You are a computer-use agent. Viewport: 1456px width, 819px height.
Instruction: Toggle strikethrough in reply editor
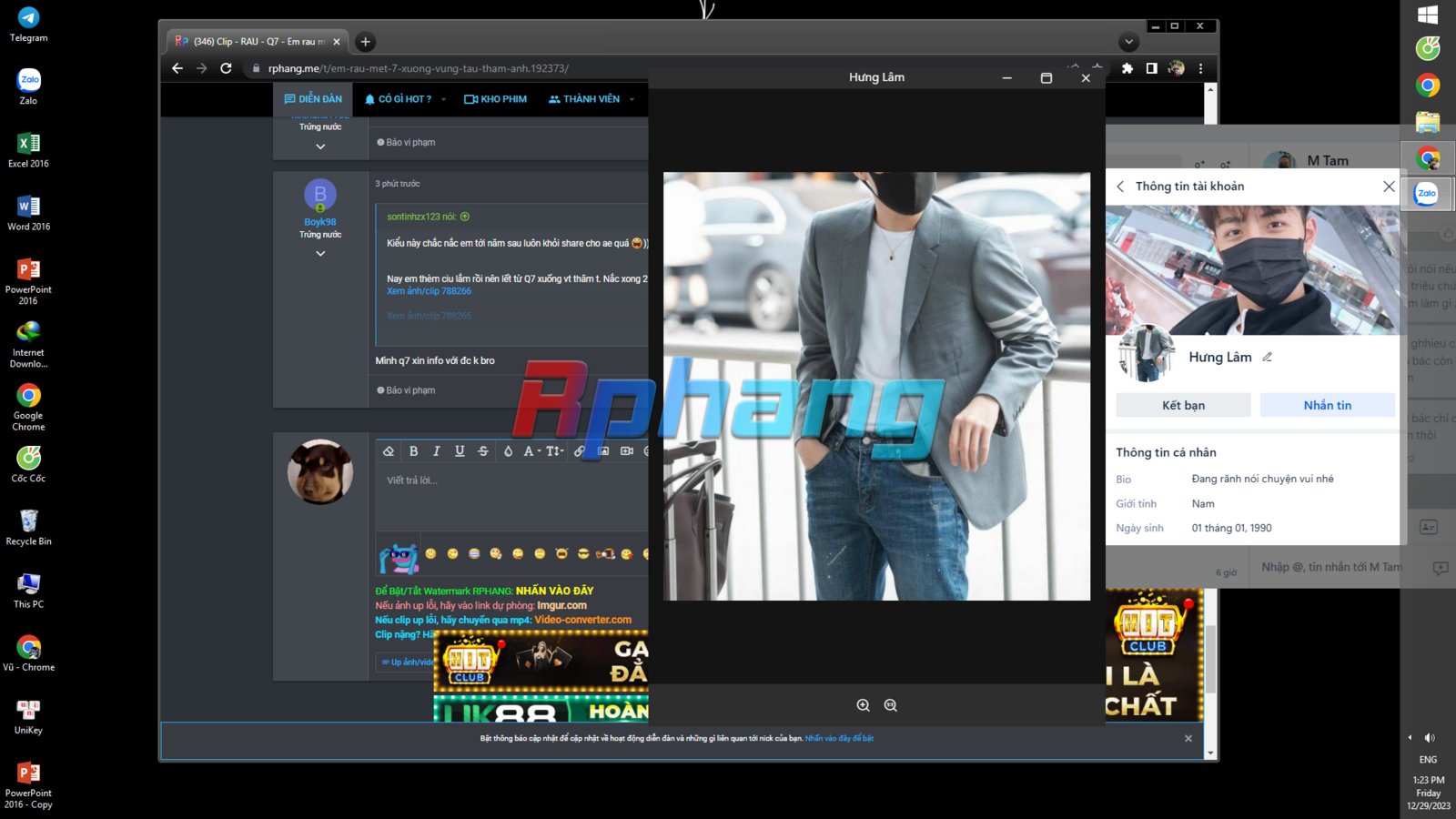tap(483, 451)
